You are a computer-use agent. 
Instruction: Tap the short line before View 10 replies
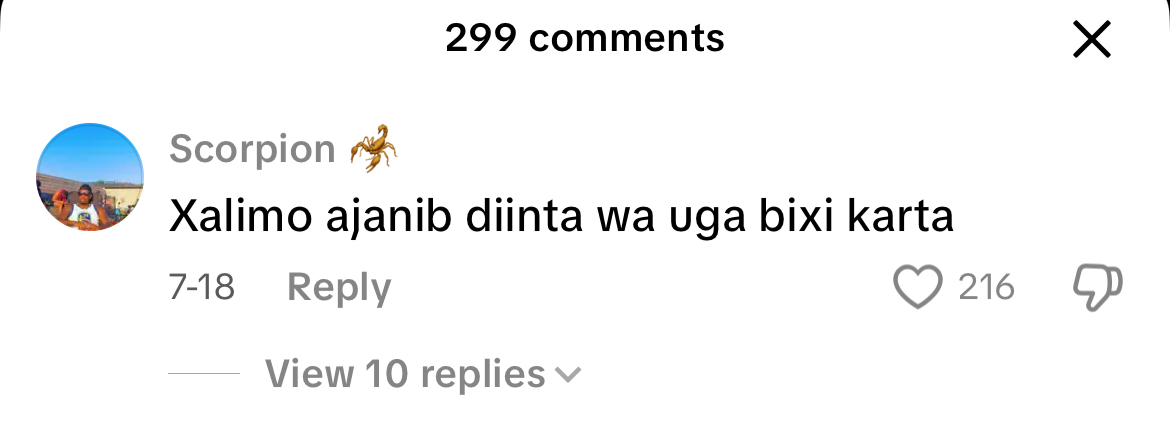[204, 374]
